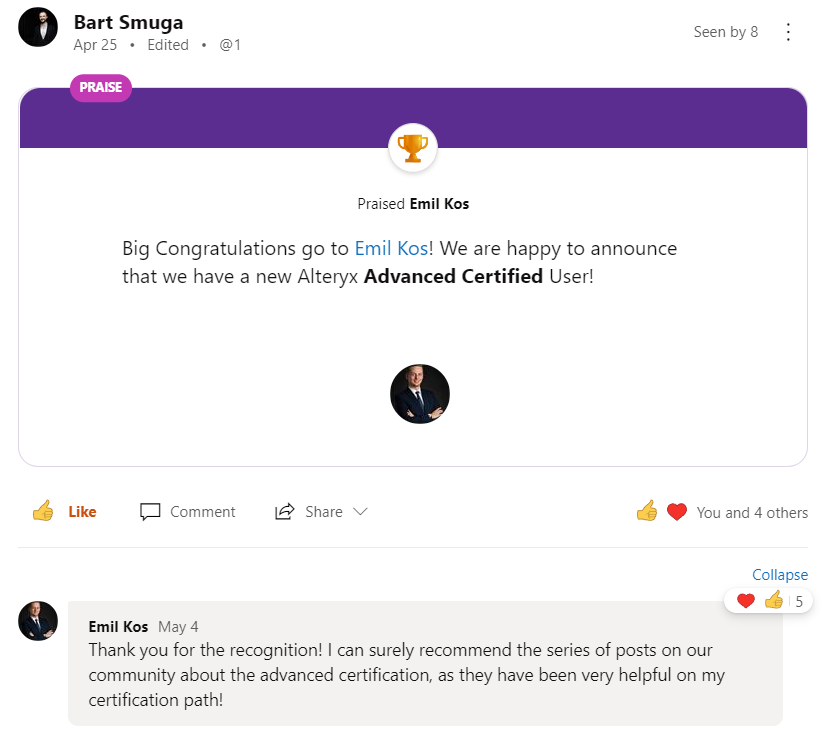The width and height of the screenshot is (825, 733).
Task: Click Bart Smuga's profile avatar
Action: click(39, 28)
